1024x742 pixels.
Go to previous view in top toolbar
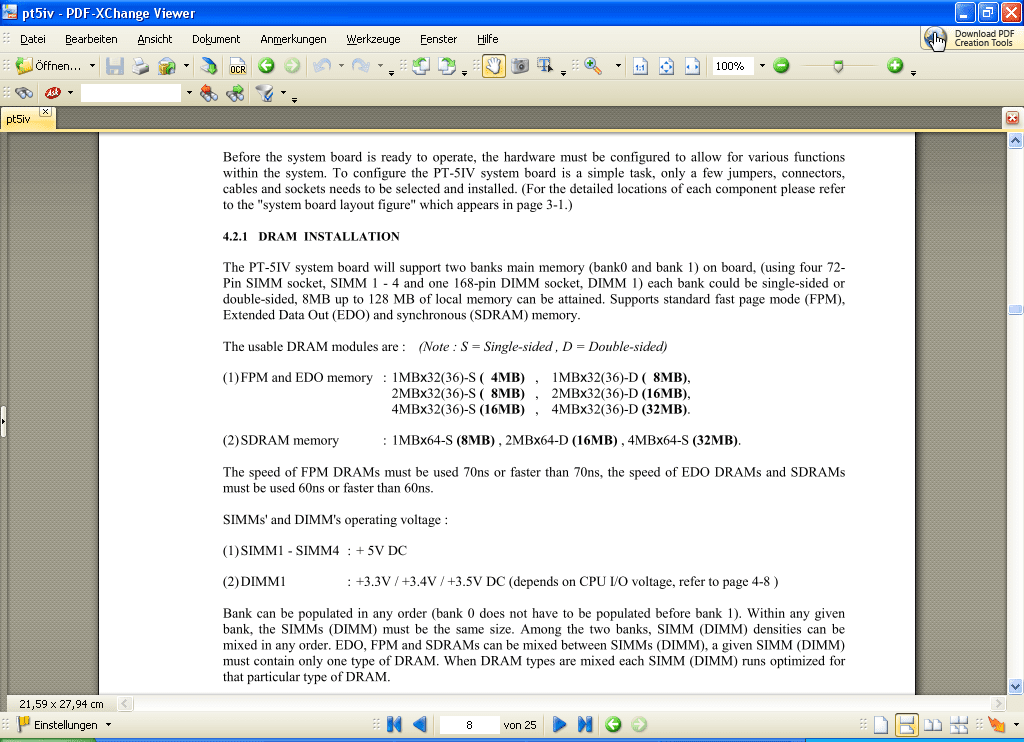[x=266, y=66]
